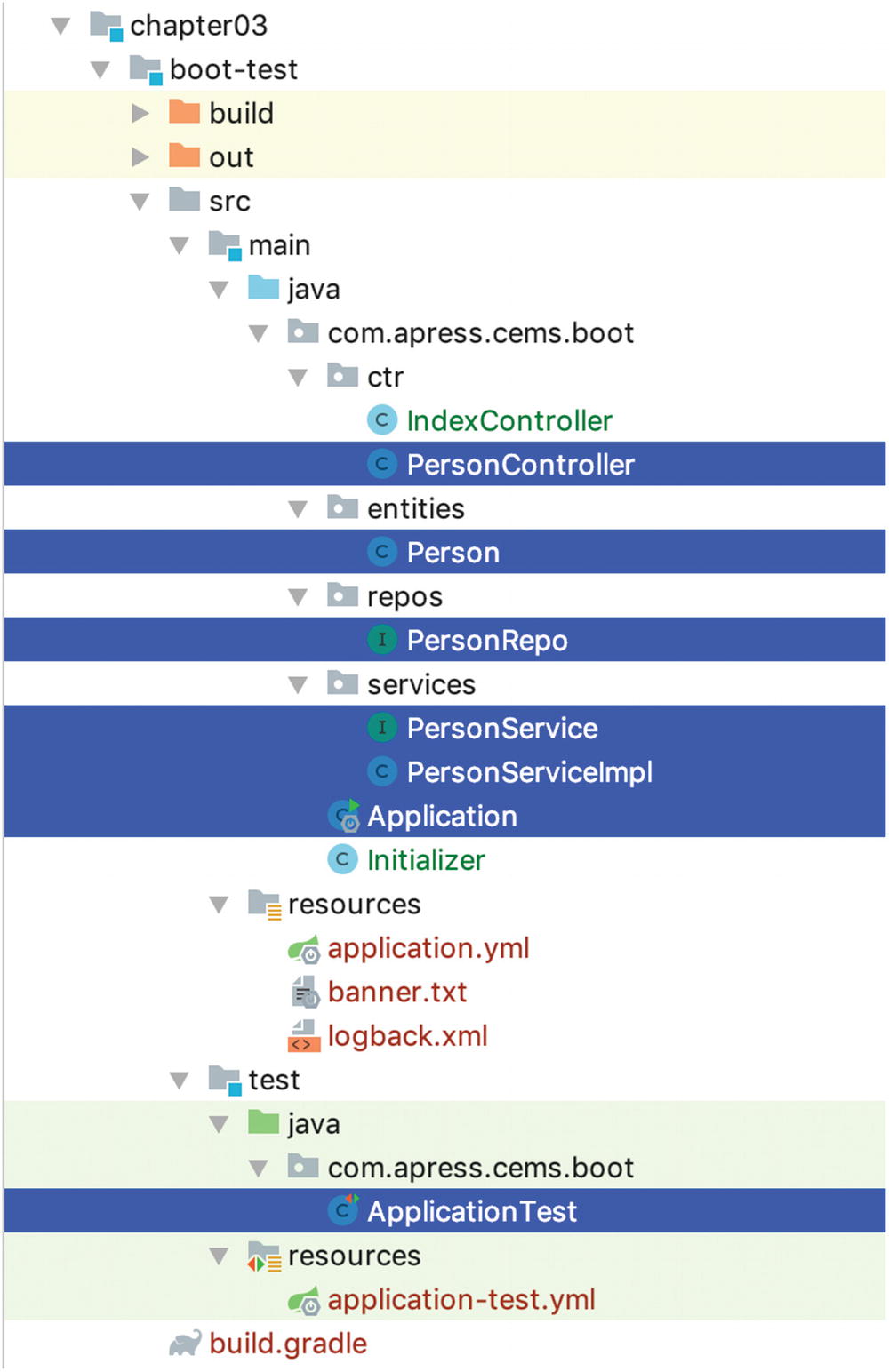Click the application.yml Spring config icon
Image resolution: width=889 pixels, height=1372 pixels.
click(x=303, y=949)
